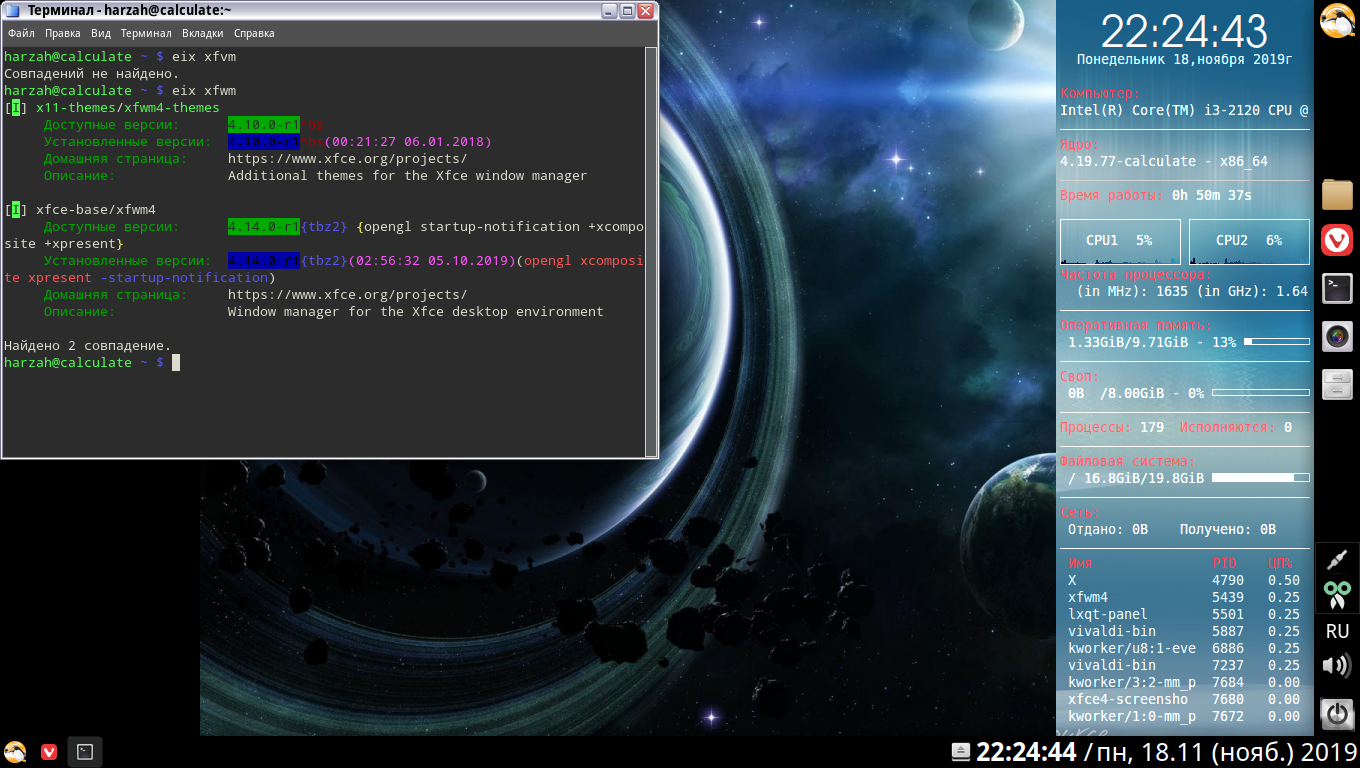This screenshot has height=768, width=1360.
Task: Open the green scissors clipboard tray icon
Action: point(1337,595)
